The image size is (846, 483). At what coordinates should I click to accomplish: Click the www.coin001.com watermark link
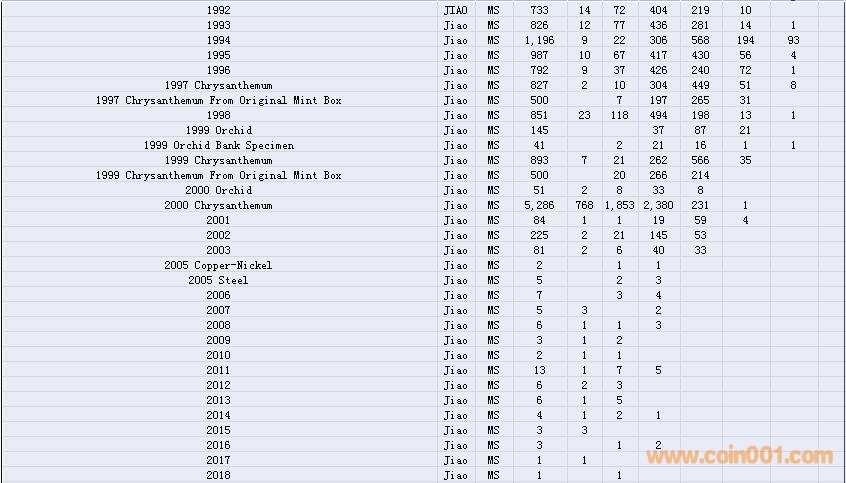[x=739, y=457]
